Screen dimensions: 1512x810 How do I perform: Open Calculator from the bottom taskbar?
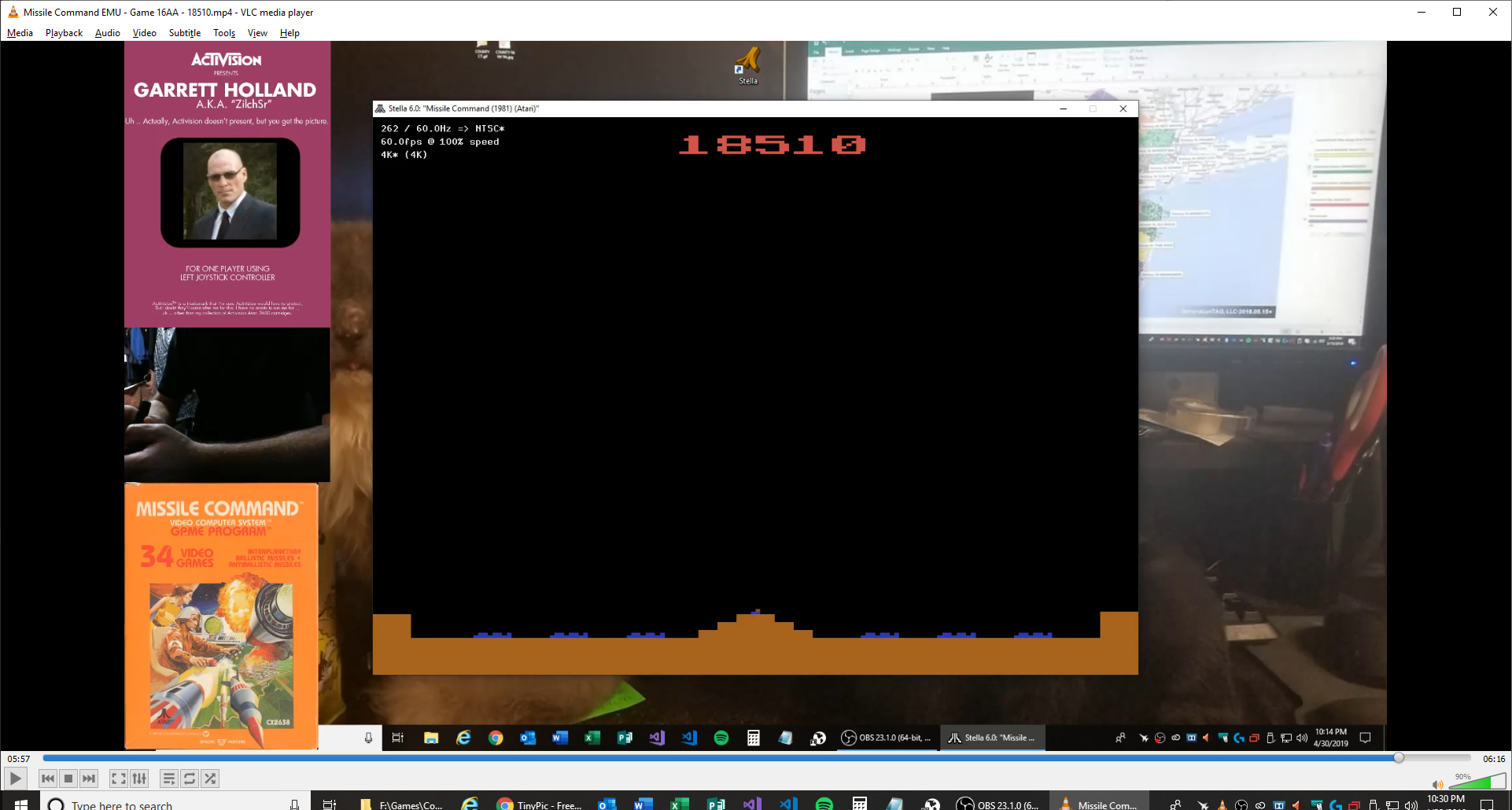pos(860,804)
